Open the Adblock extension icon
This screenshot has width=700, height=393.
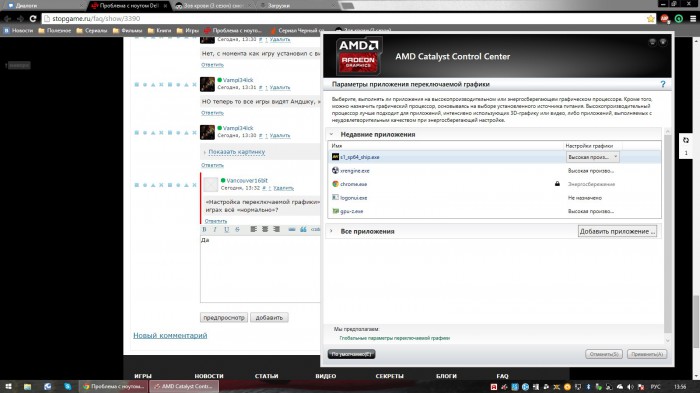click(x=665, y=19)
